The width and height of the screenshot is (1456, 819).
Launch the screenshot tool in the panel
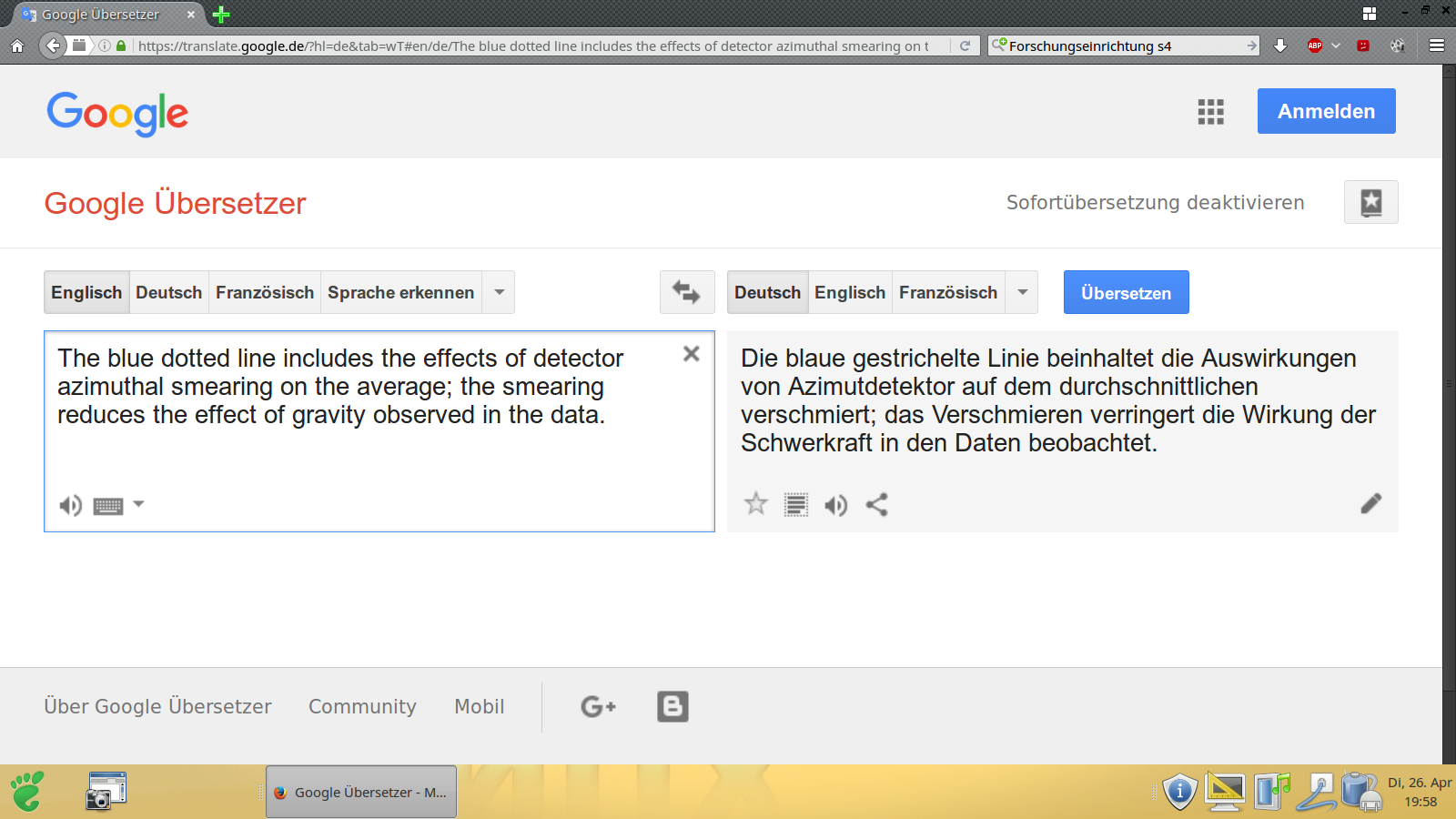coord(106,791)
